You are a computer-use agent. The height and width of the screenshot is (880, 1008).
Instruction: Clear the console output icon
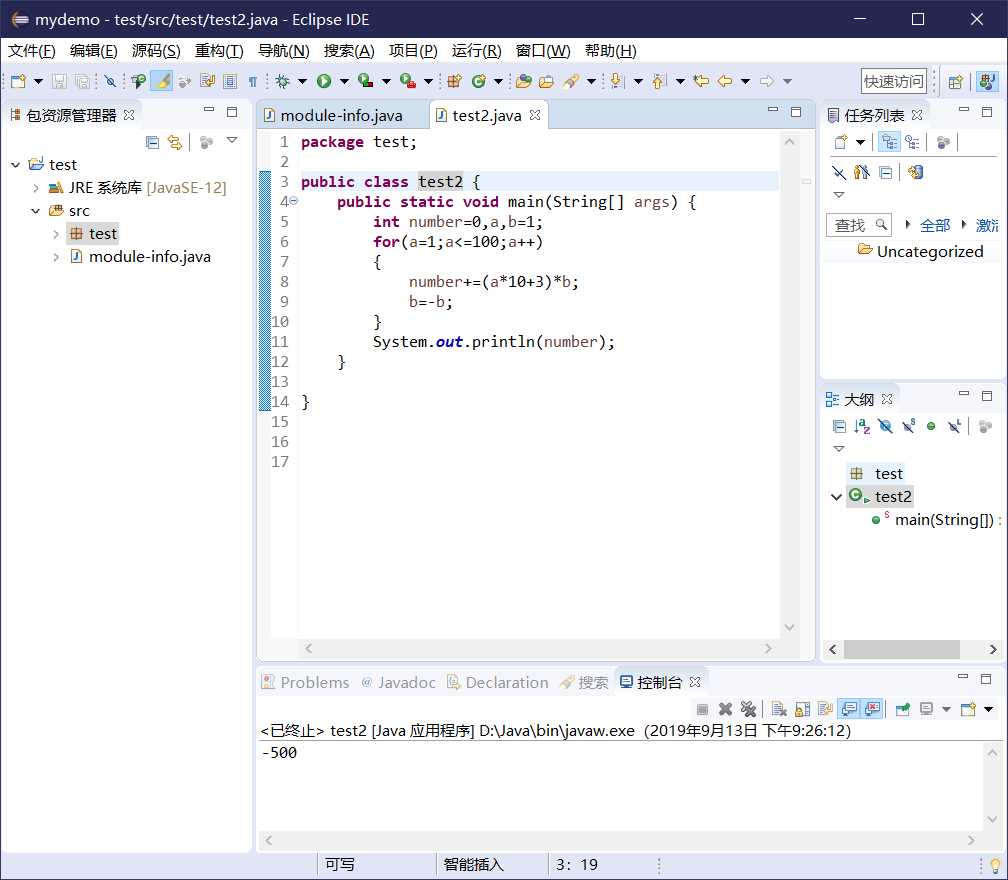[x=779, y=709]
